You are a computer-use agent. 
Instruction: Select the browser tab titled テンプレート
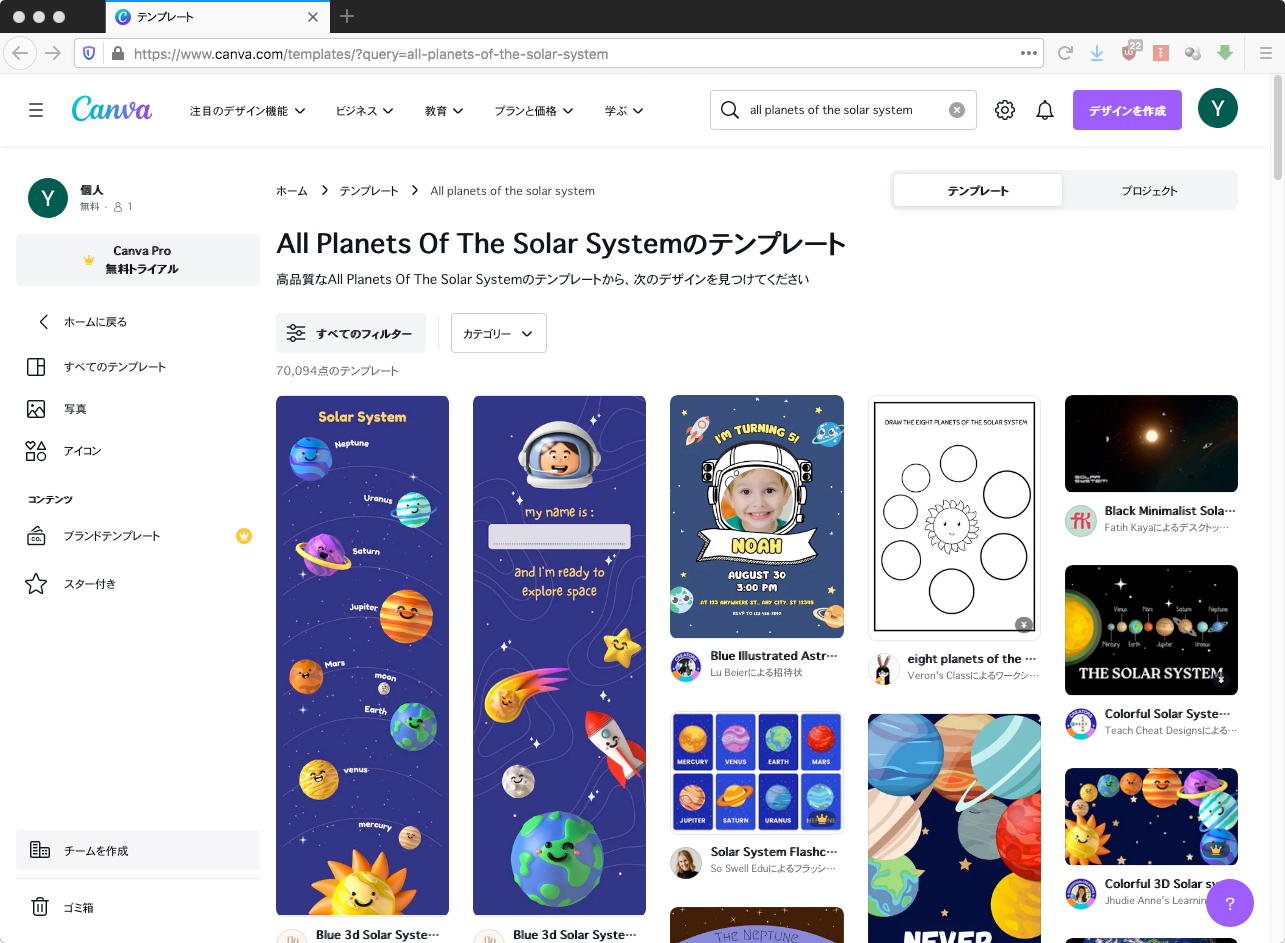click(217, 17)
